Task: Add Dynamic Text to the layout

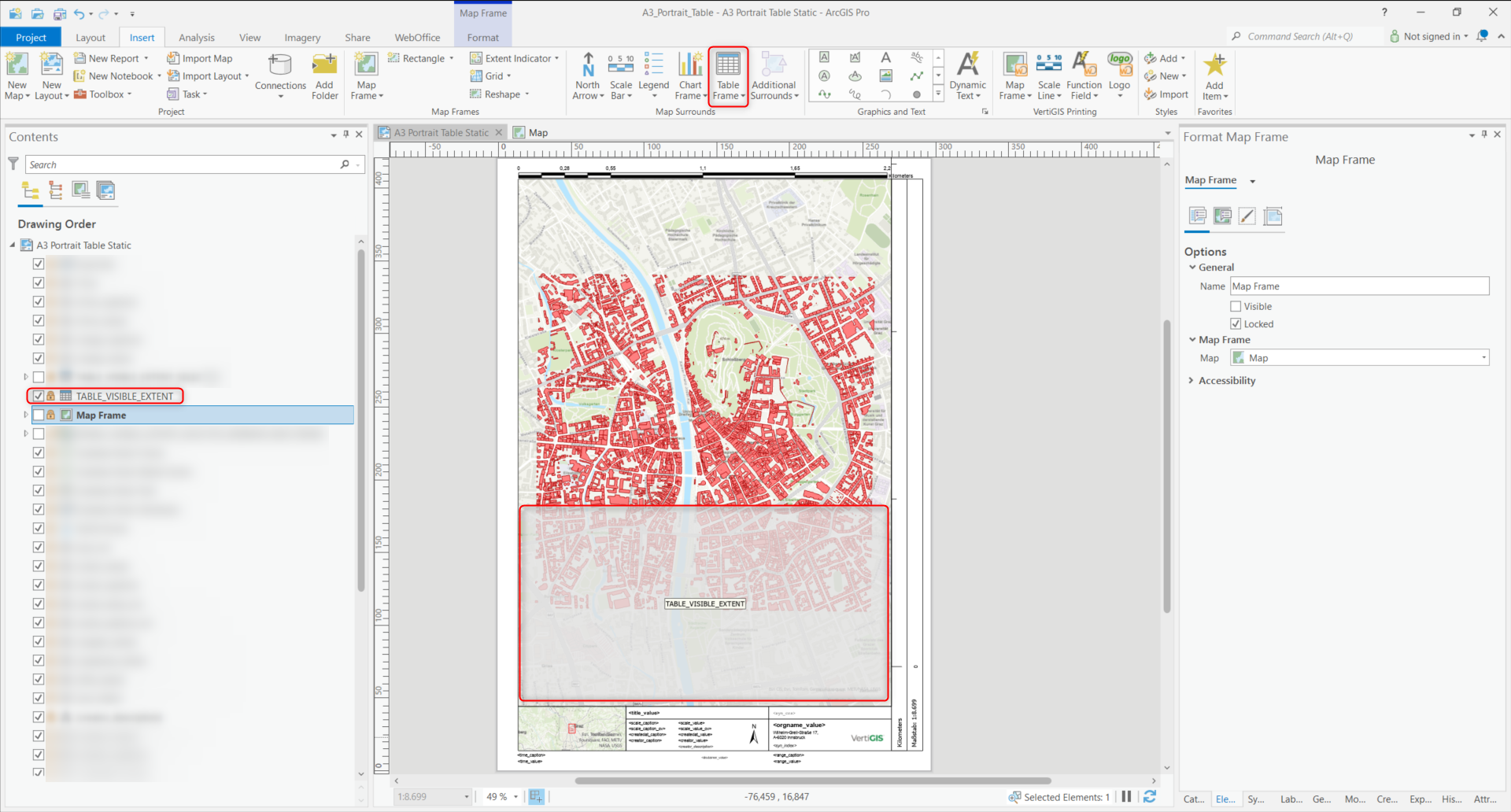Action: pyautogui.click(x=967, y=75)
